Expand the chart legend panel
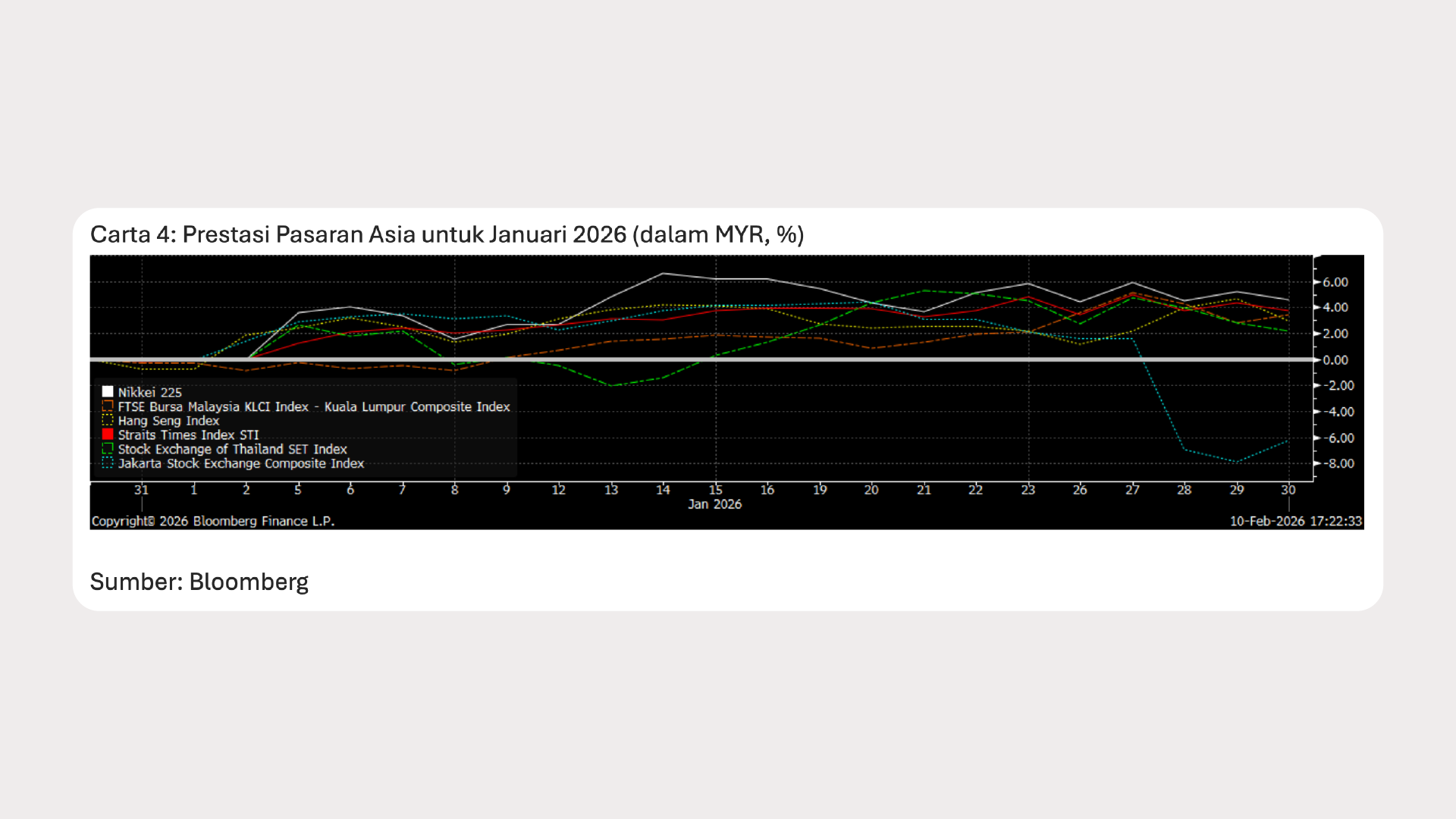 click(x=303, y=427)
